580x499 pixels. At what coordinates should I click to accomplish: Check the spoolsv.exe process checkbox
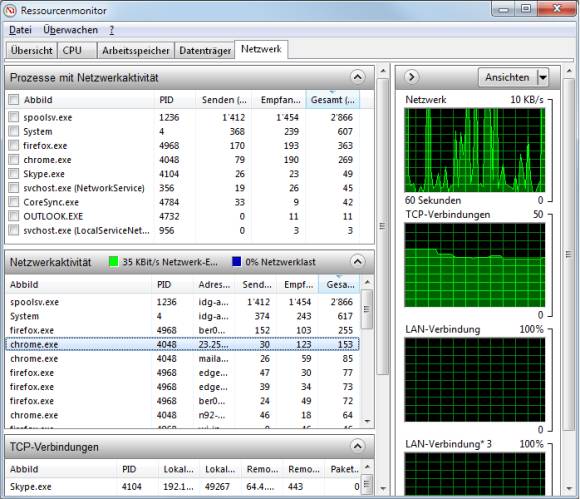[14, 117]
